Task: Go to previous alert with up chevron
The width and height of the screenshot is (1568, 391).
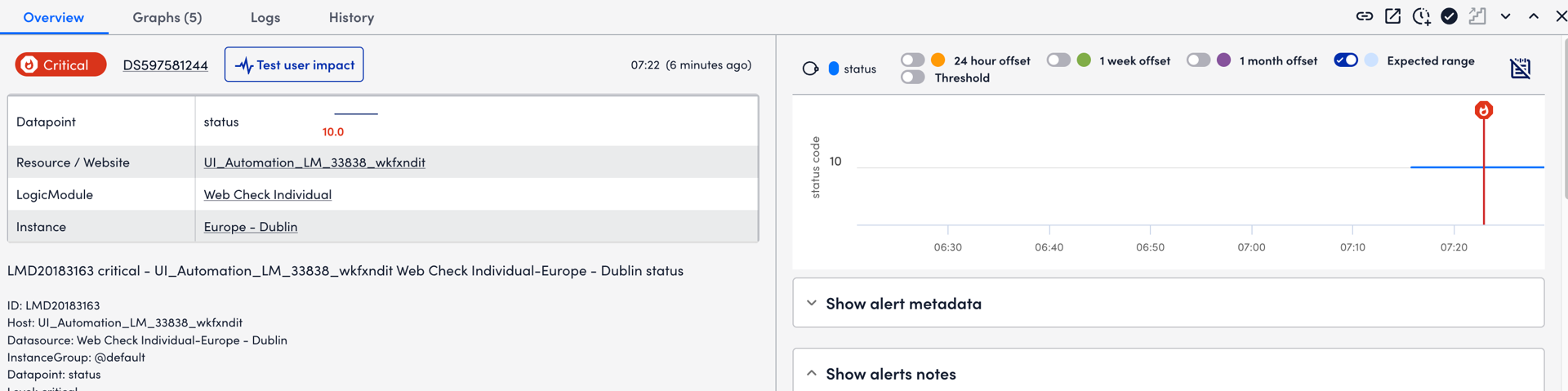Action: (1534, 16)
